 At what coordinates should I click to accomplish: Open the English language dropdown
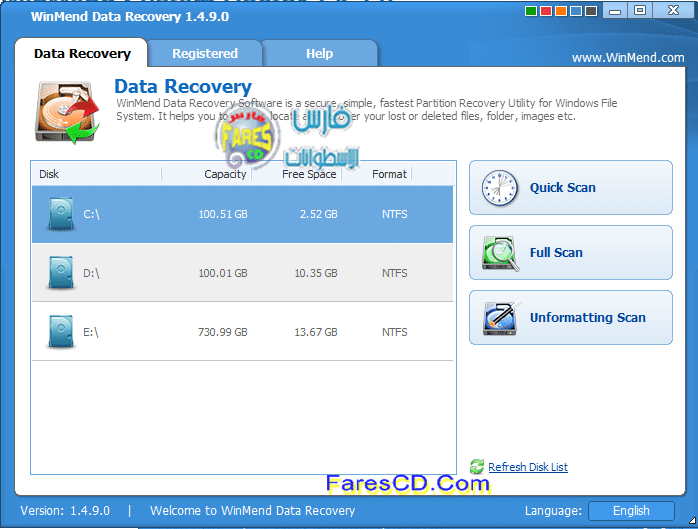[x=631, y=511]
